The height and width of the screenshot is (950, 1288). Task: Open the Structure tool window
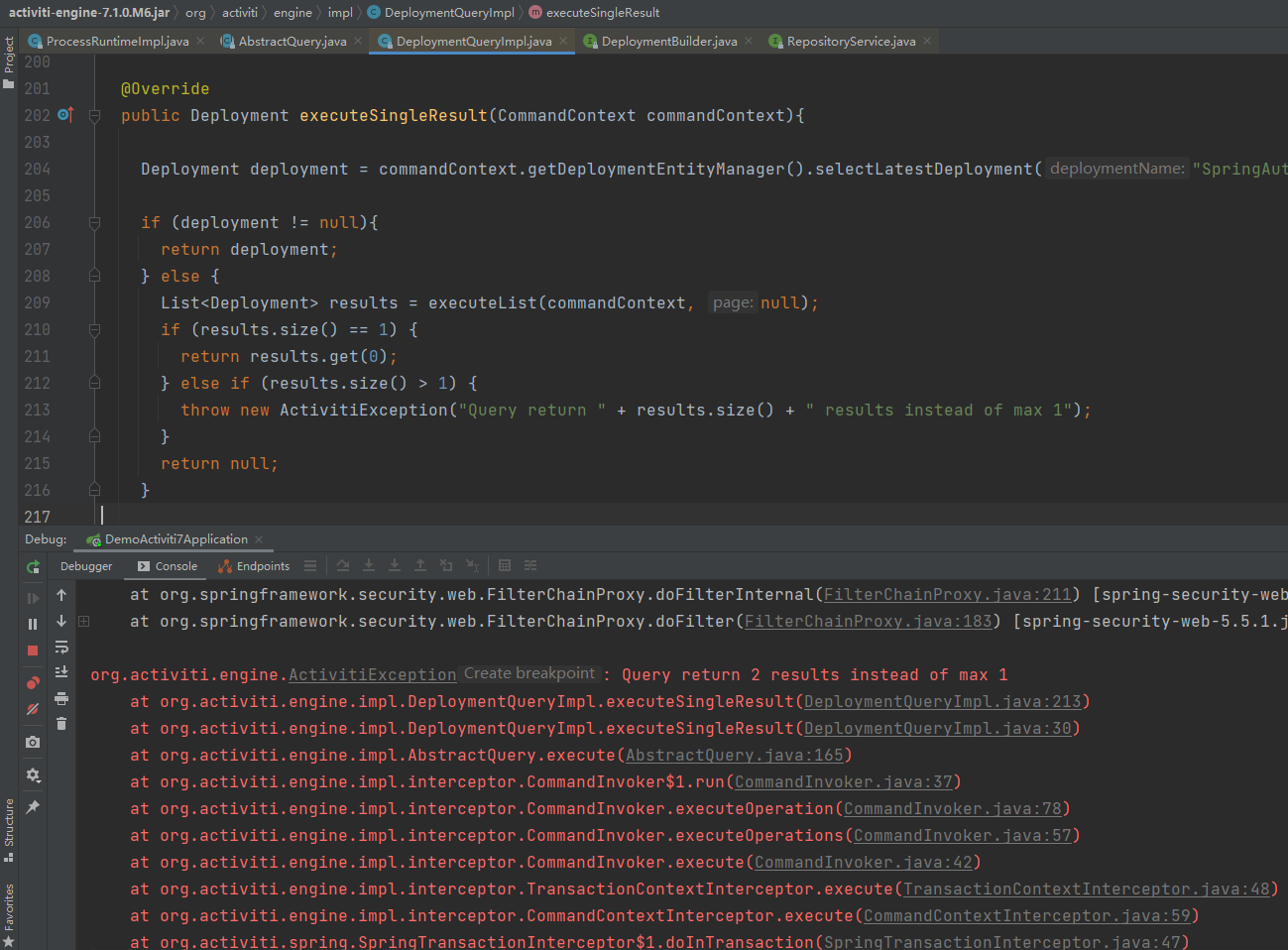coord(9,829)
